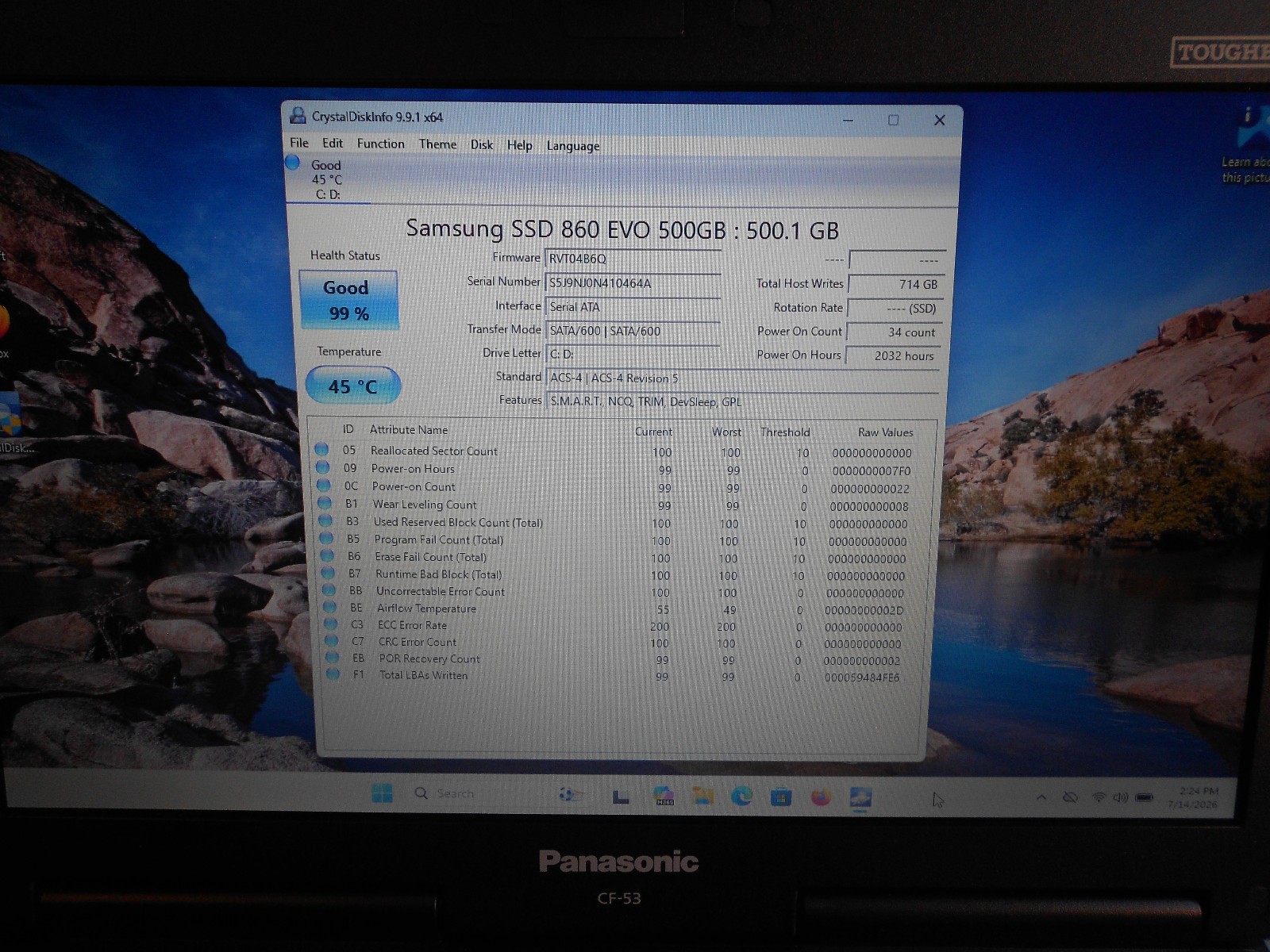Click the Power On Count value 34 count
This screenshot has height=952, width=1270.
[x=894, y=332]
